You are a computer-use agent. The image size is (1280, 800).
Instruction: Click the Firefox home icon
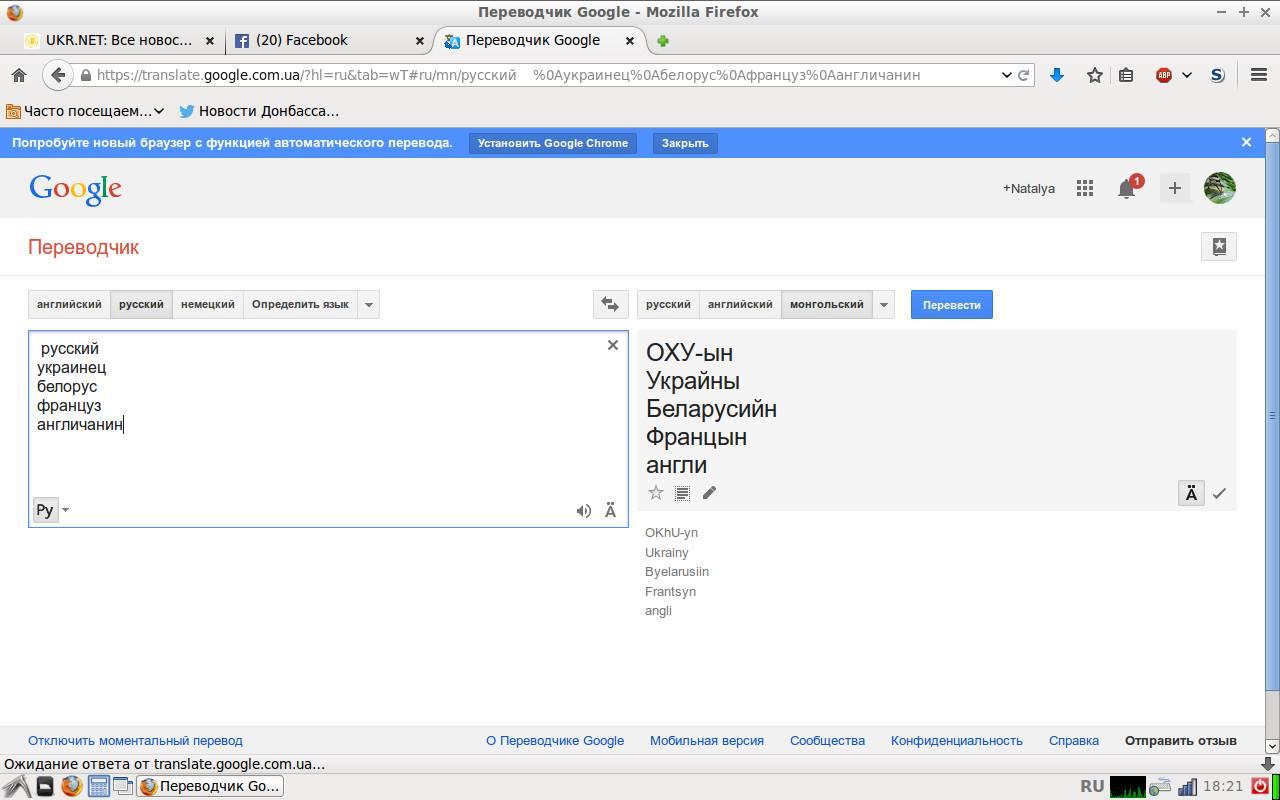pyautogui.click(x=18, y=75)
